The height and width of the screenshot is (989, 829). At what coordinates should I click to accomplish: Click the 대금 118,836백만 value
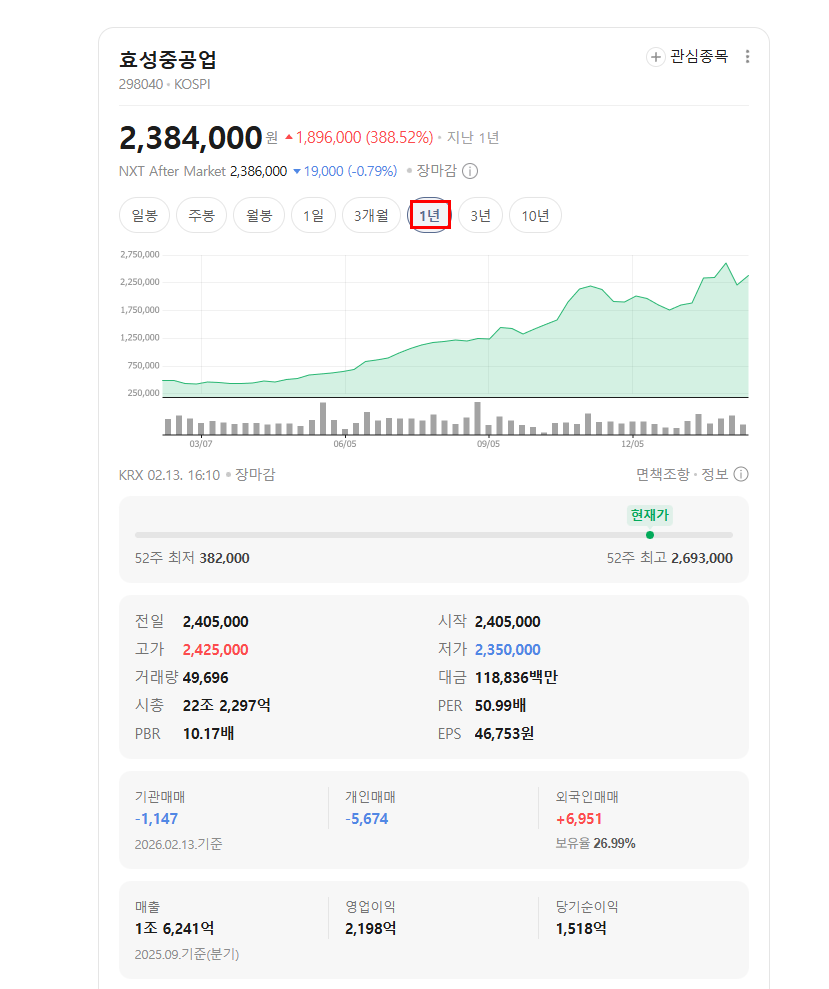[516, 678]
